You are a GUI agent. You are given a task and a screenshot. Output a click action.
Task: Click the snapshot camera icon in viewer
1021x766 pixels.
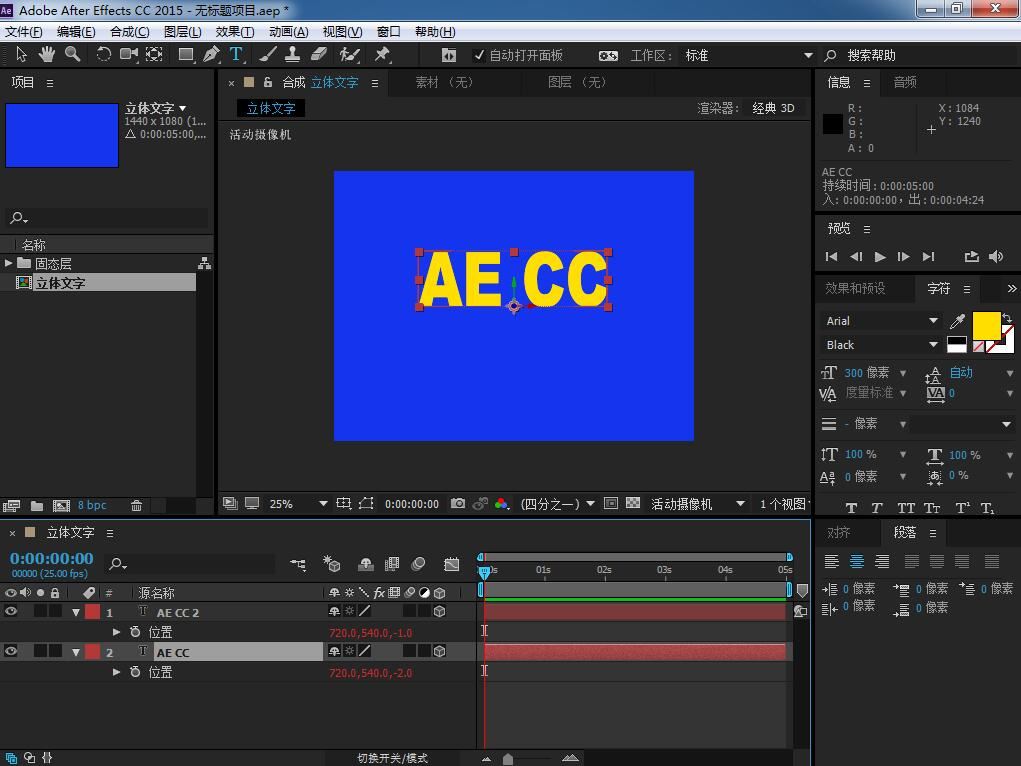click(x=458, y=504)
